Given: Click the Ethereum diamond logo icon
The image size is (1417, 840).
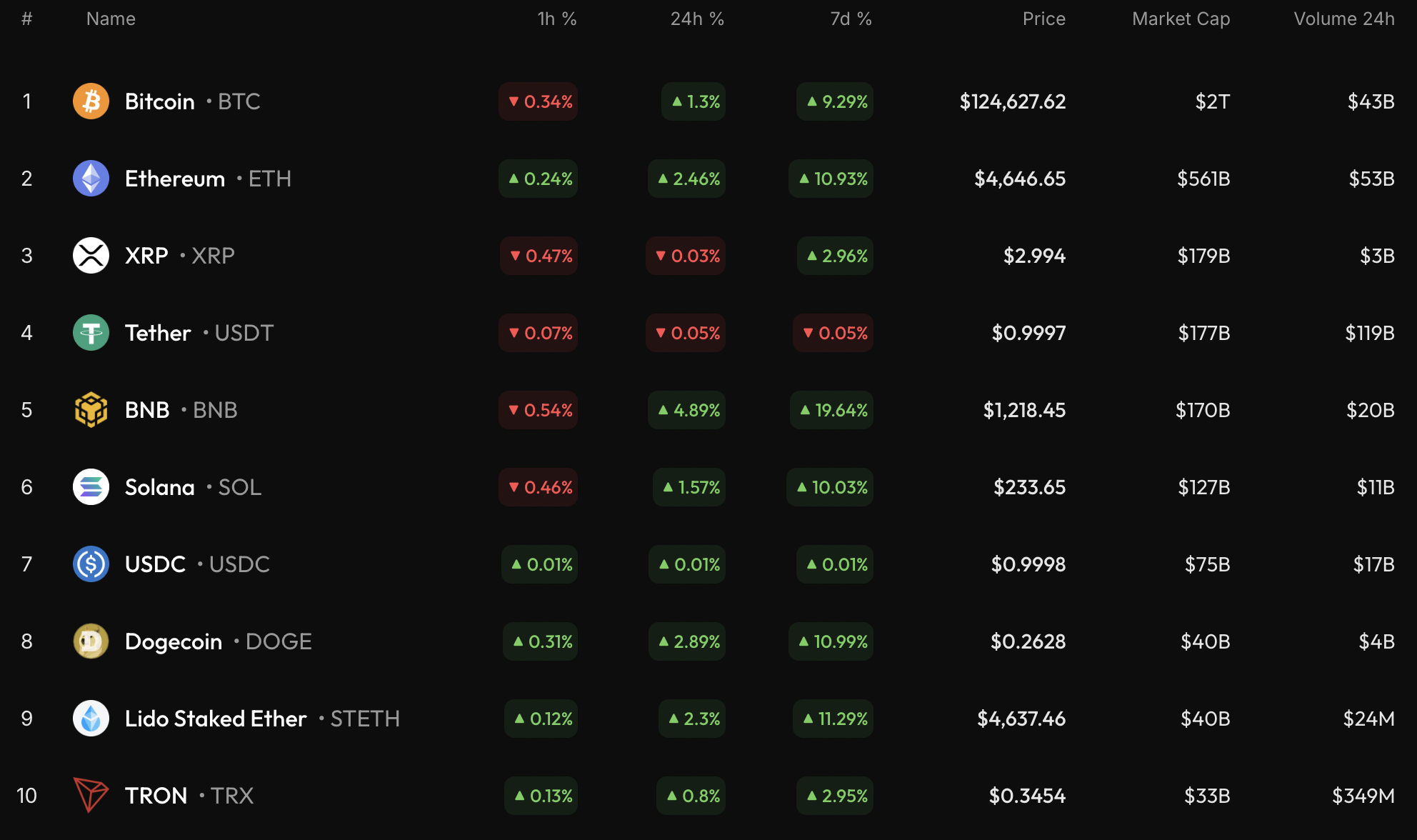Looking at the screenshot, I should point(91,179).
